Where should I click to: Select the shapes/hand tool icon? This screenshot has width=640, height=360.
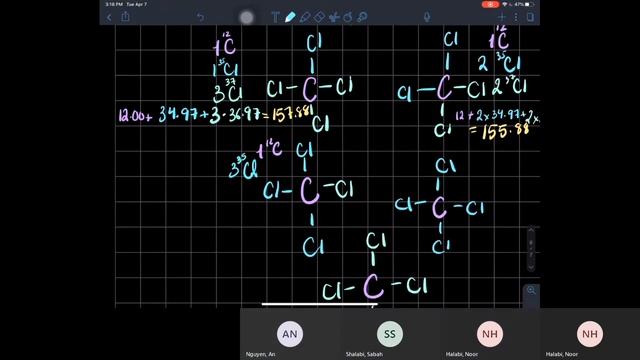coord(348,17)
